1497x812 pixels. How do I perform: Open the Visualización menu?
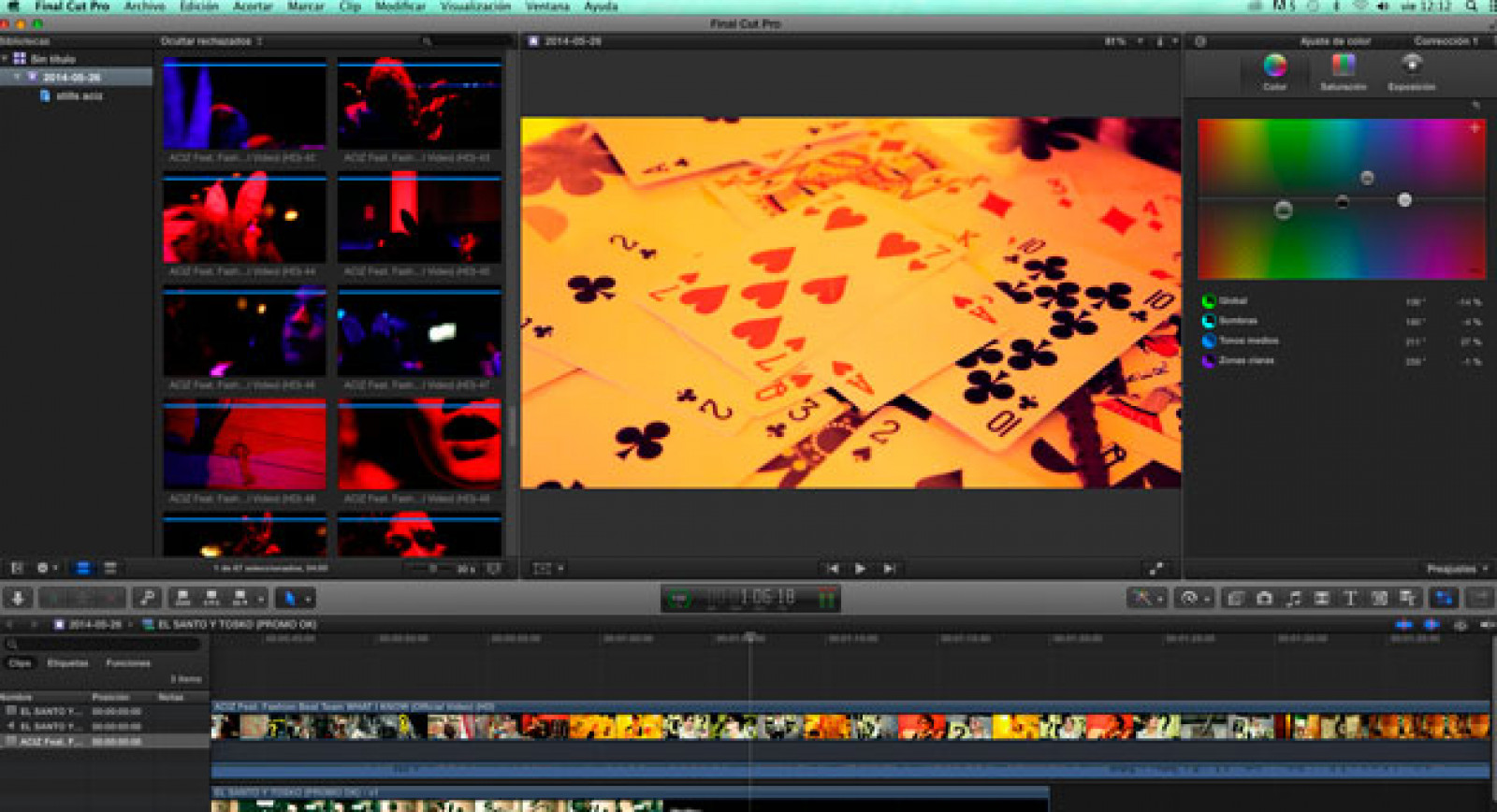click(475, 6)
